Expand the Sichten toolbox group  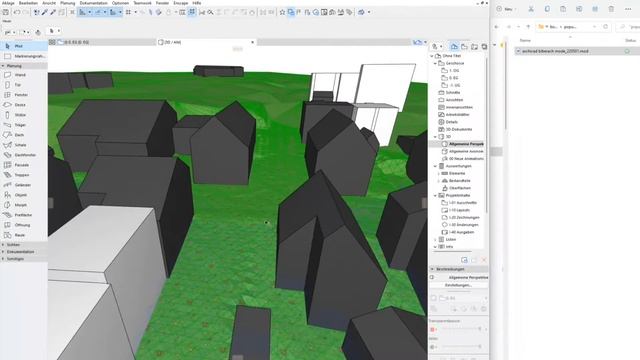(x=3, y=244)
